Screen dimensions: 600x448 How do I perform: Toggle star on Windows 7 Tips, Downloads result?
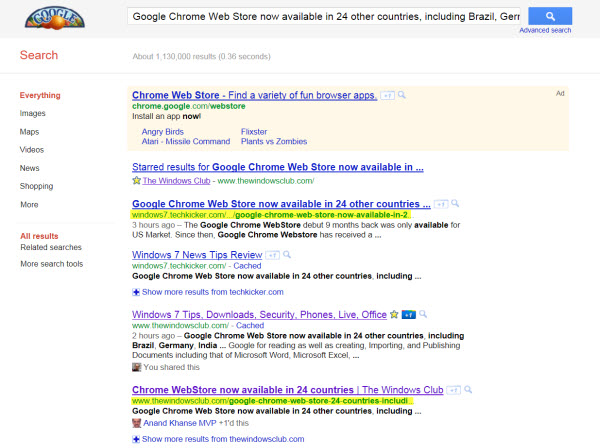394,314
